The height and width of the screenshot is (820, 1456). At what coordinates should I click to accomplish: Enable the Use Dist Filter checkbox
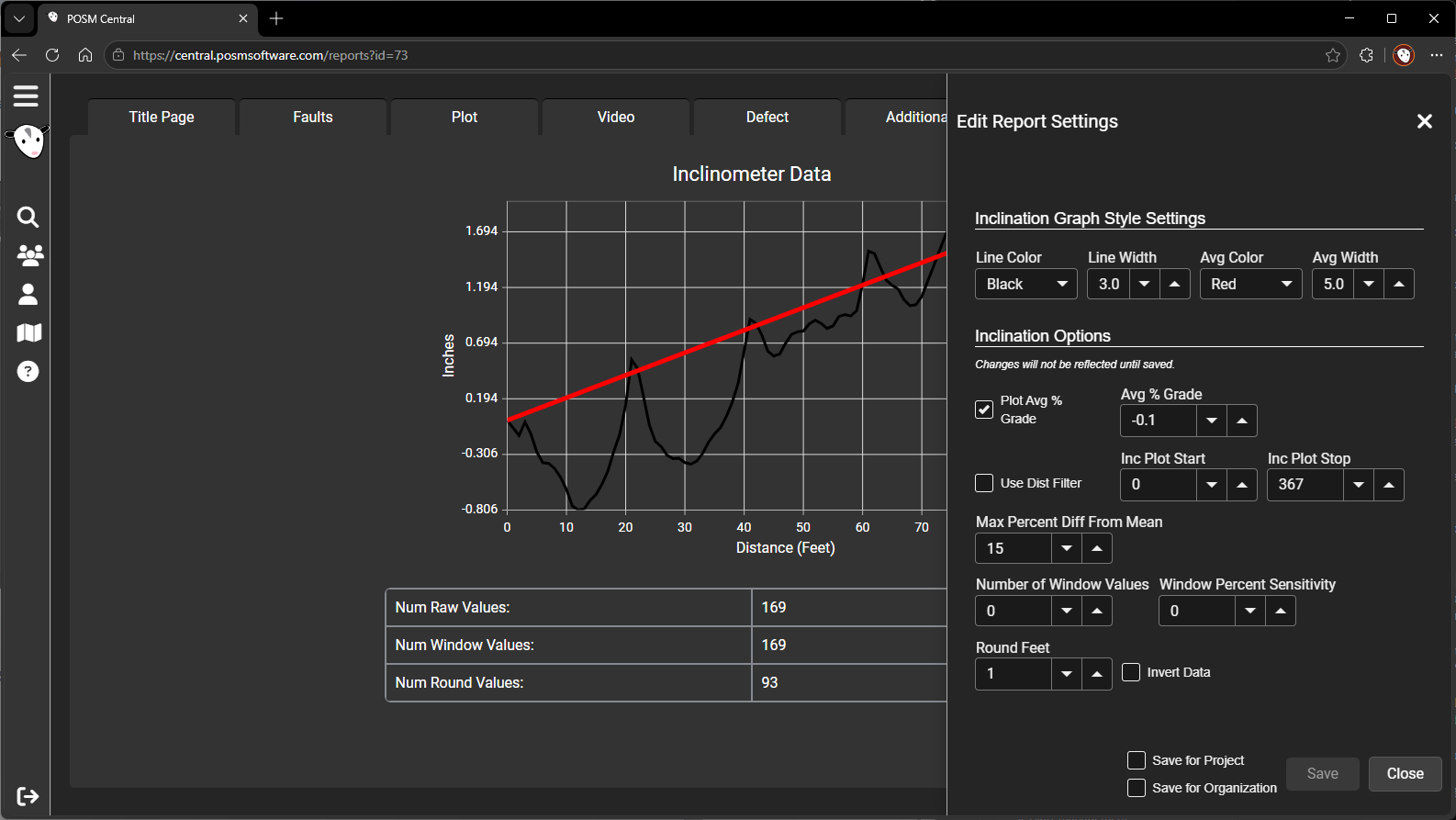click(x=984, y=483)
